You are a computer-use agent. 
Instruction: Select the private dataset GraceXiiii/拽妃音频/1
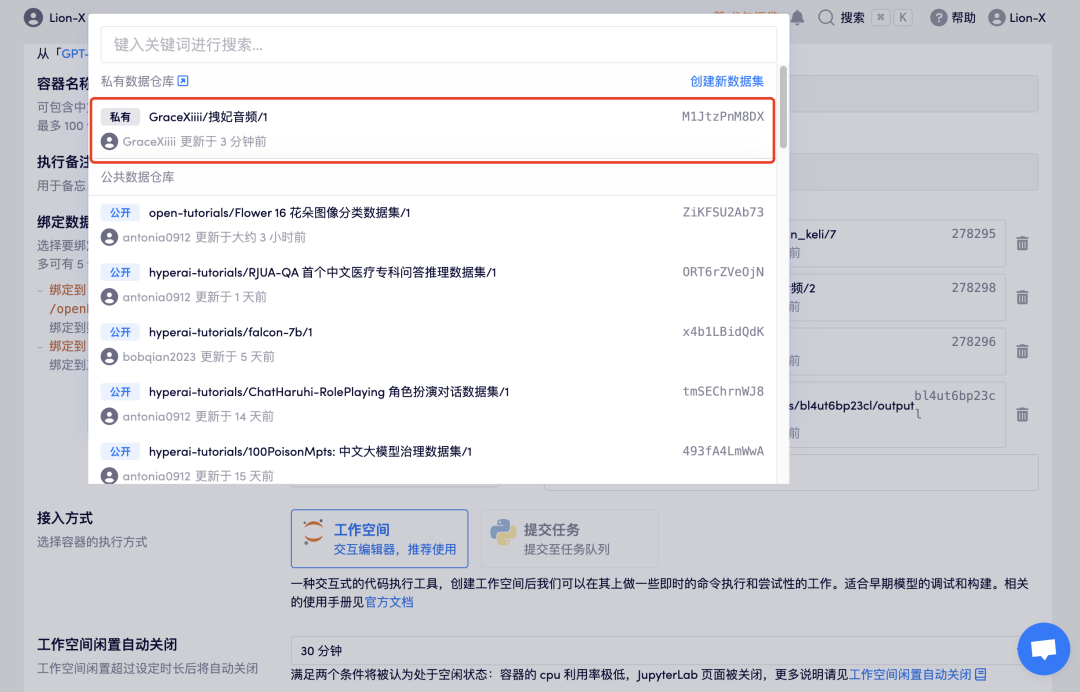(x=433, y=129)
